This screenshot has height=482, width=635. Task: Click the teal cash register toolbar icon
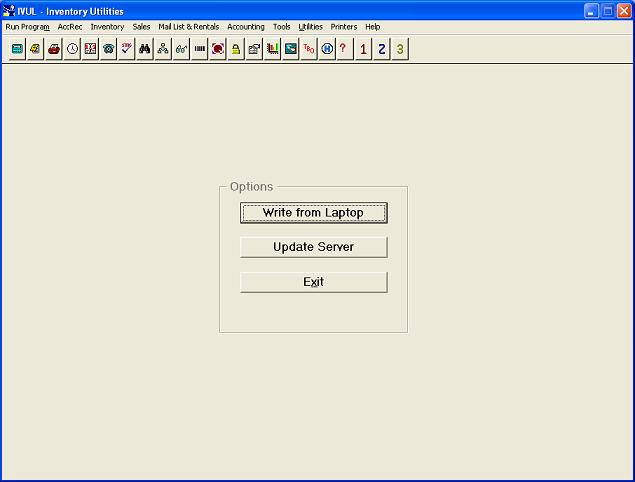pyautogui.click(x=17, y=49)
